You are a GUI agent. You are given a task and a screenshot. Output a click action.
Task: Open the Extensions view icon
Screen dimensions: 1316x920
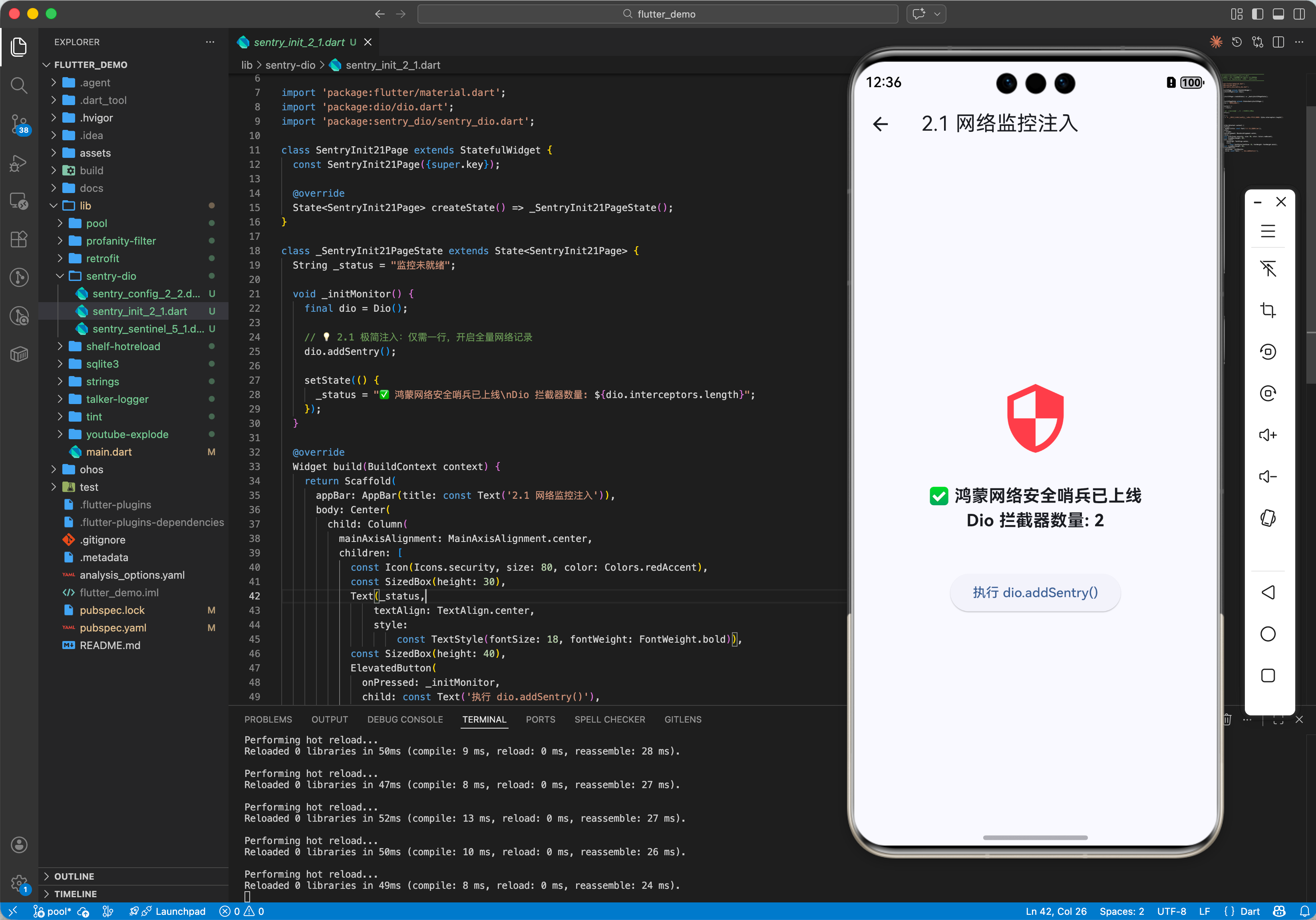19,239
